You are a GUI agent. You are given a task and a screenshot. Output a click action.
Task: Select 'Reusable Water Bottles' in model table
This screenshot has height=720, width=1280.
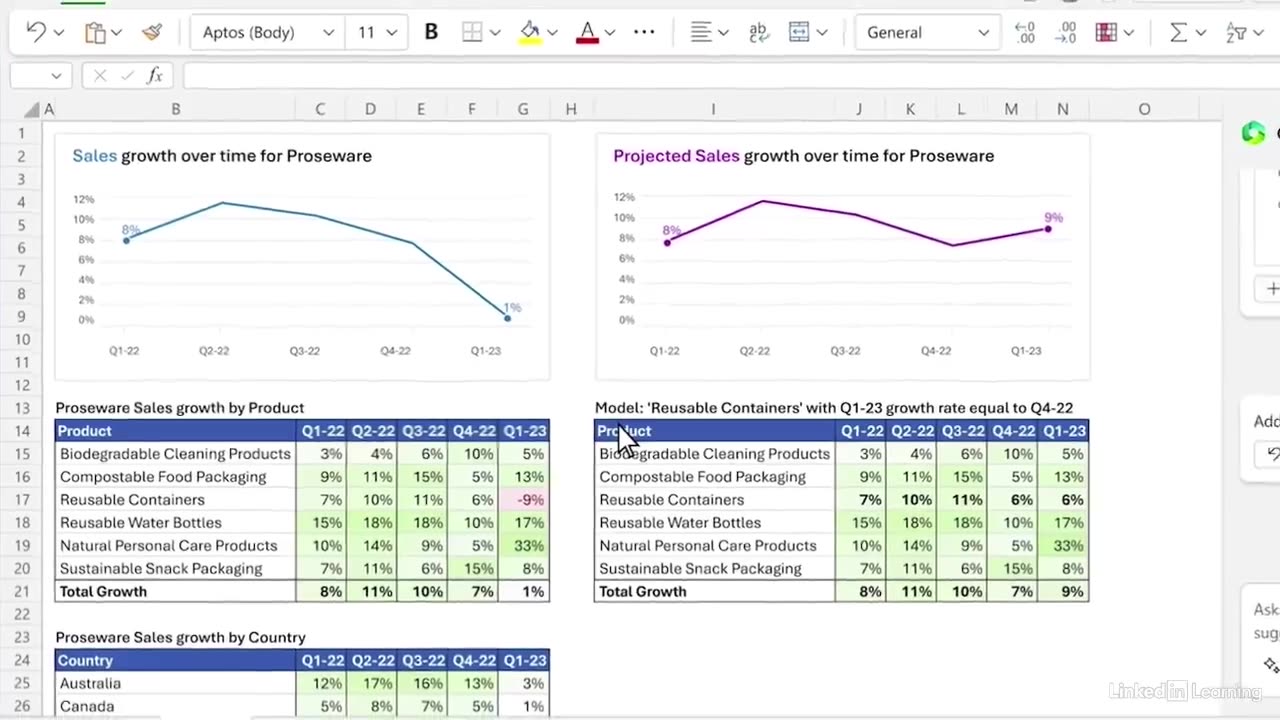pos(680,523)
